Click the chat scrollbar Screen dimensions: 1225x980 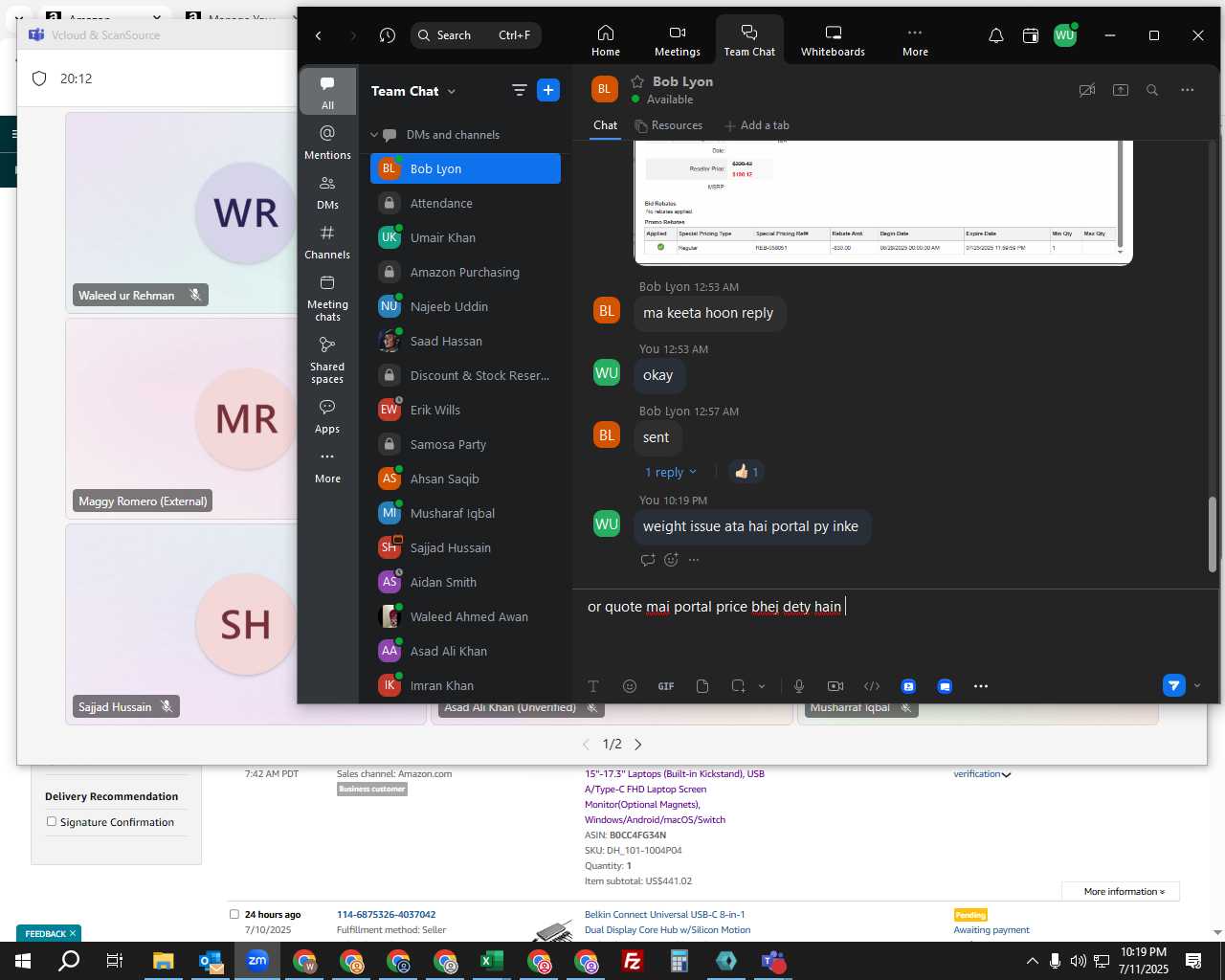1212,534
